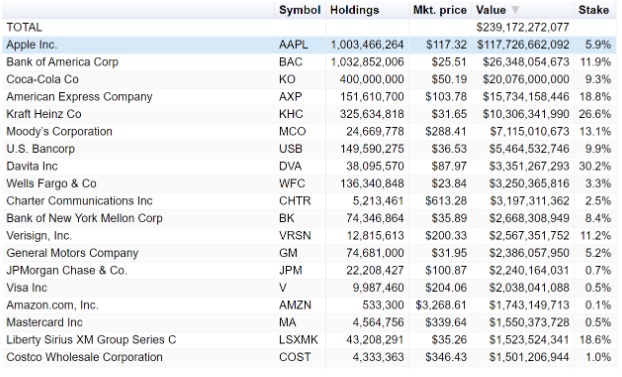This screenshot has height=377, width=622.
Task: Click the KHC ticker symbol
Action: click(291, 114)
